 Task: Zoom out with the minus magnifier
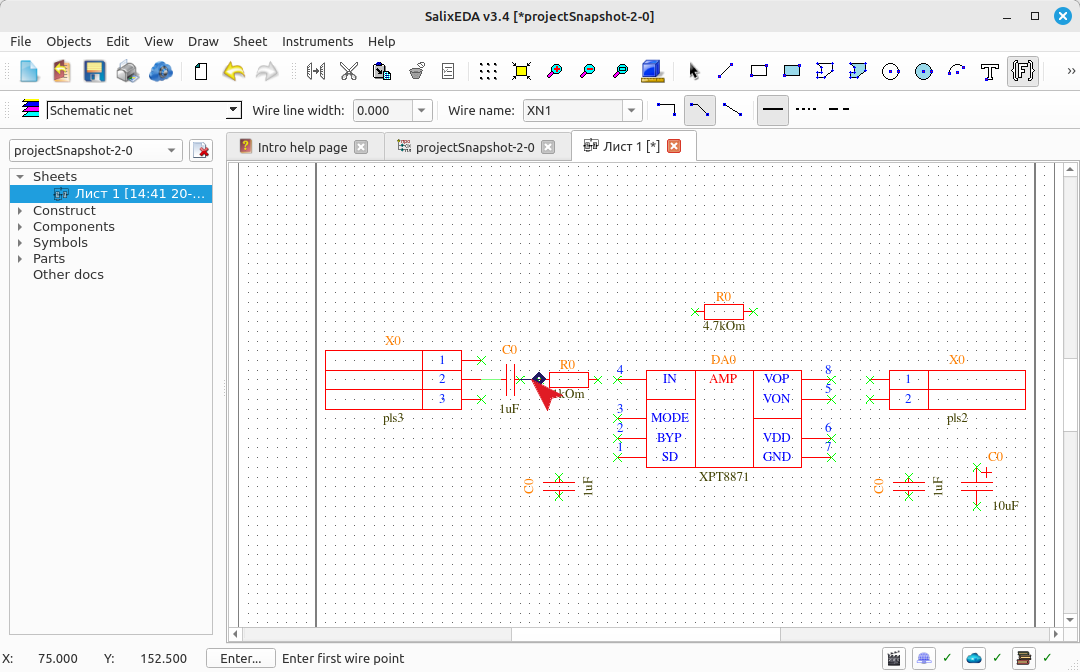588,72
